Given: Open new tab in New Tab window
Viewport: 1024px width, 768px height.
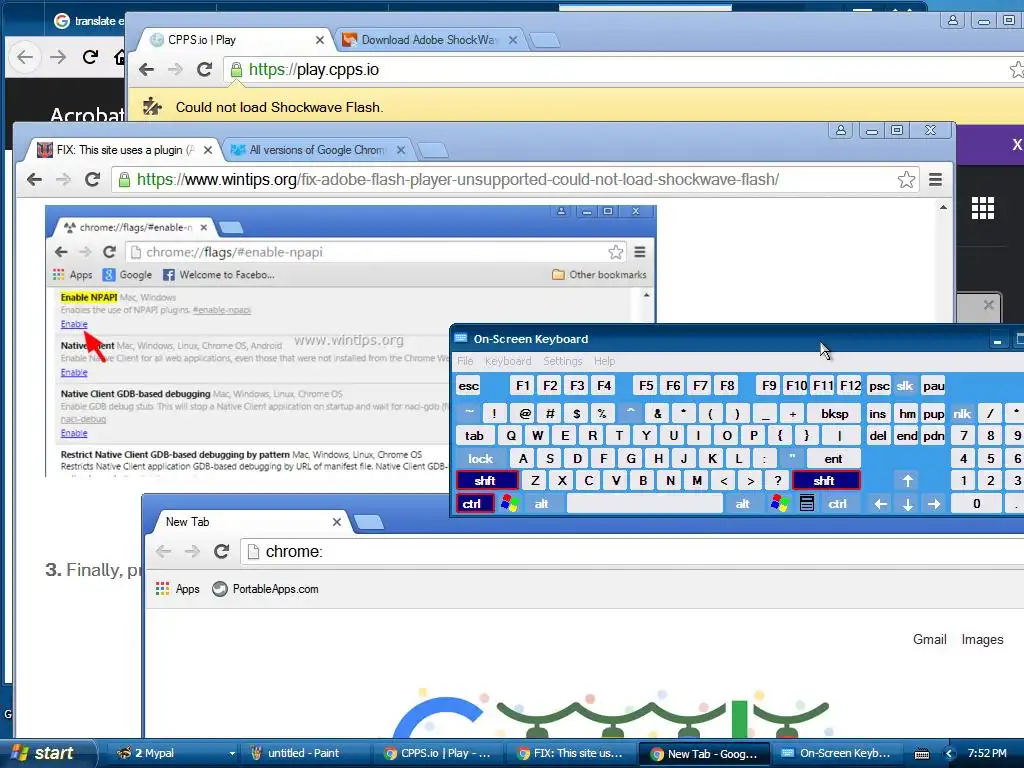Looking at the screenshot, I should coord(369,522).
